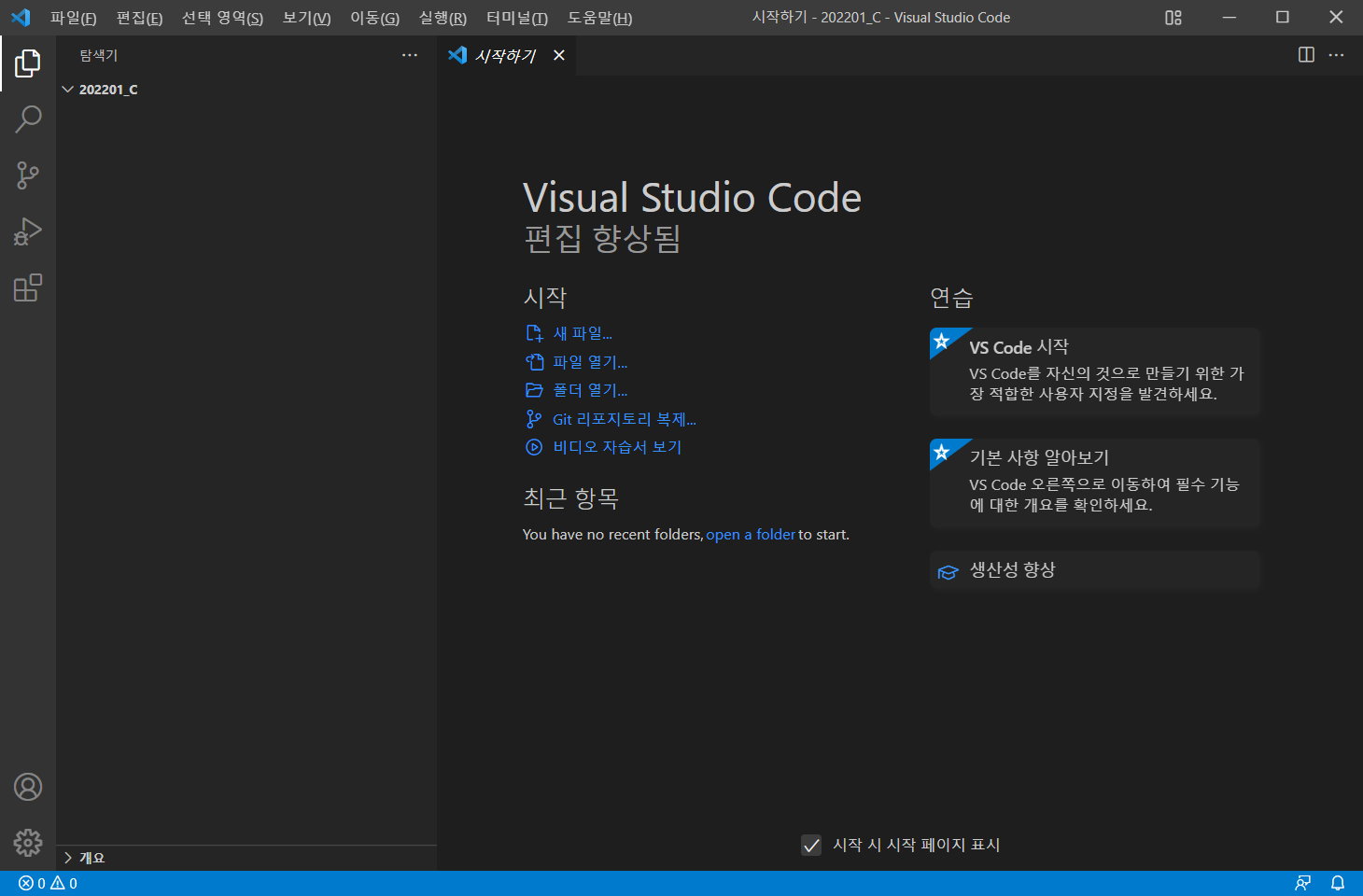
Task: Open the Run and Debug view
Action: point(28,231)
